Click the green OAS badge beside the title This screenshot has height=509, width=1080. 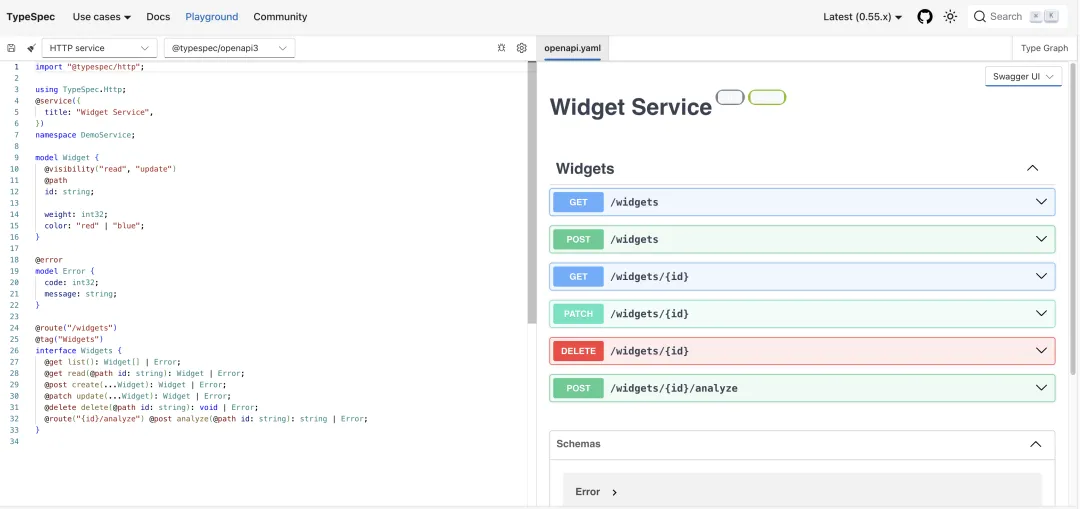(x=767, y=97)
